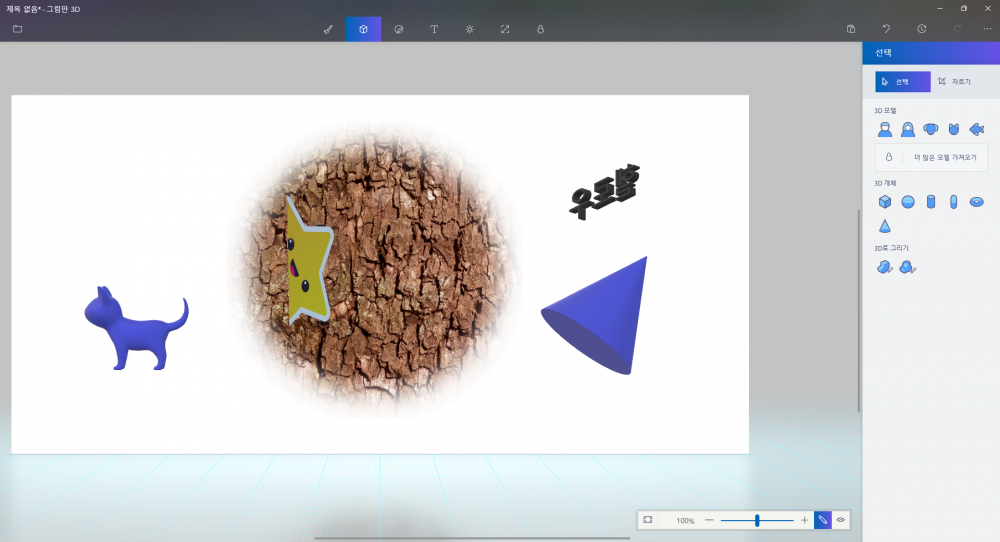The height and width of the screenshot is (542, 1000).
Task: Select the Brushes tool in top toolbar
Action: pyautogui.click(x=328, y=29)
